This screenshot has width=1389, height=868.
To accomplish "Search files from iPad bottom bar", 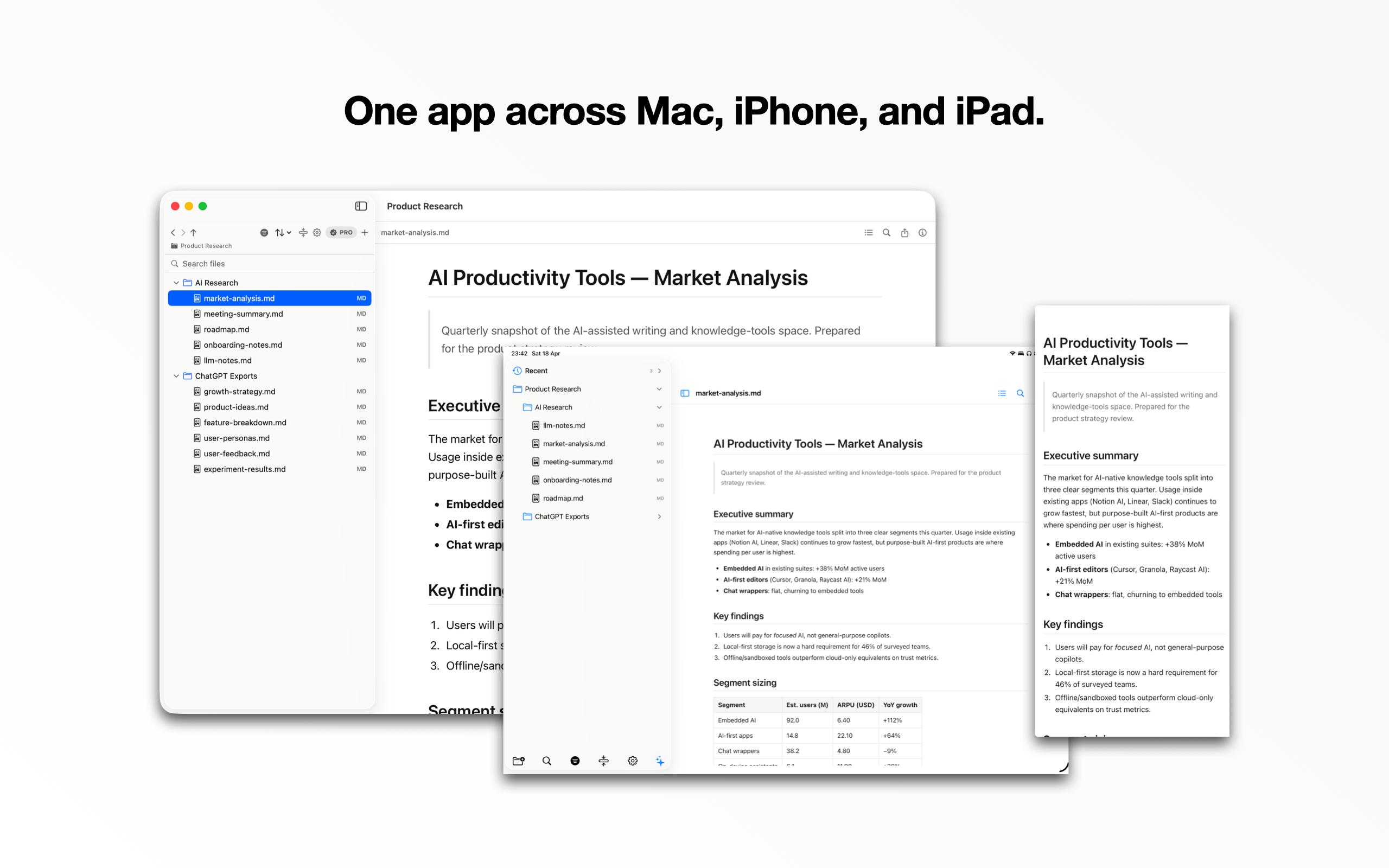I will point(547,761).
